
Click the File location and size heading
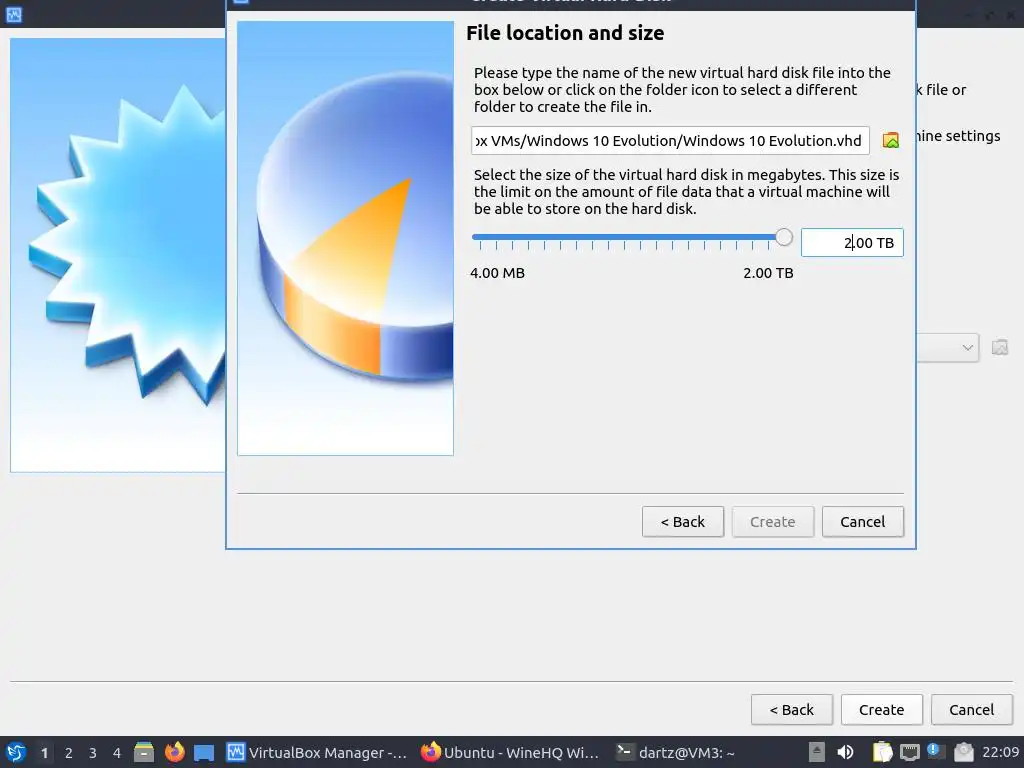tap(565, 33)
